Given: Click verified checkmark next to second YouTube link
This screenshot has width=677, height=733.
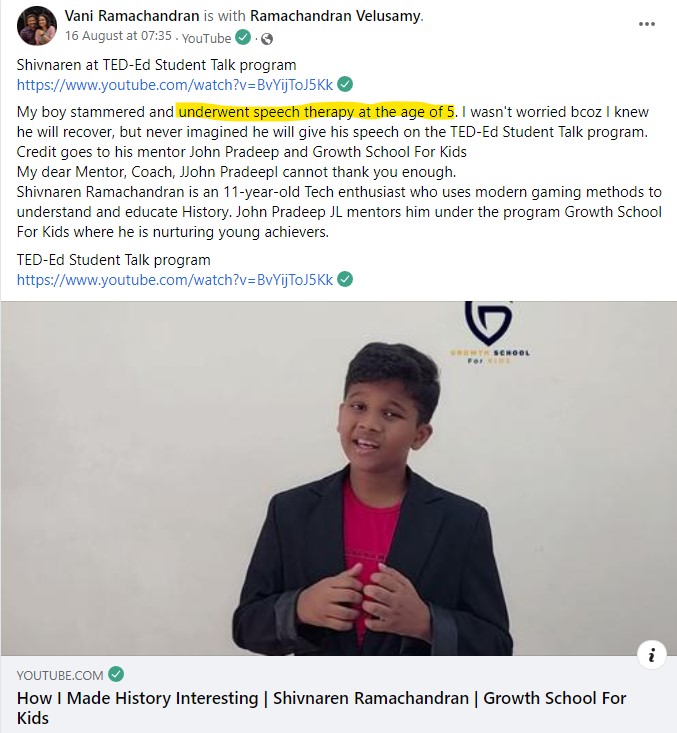Looking at the screenshot, I should (x=345, y=279).
